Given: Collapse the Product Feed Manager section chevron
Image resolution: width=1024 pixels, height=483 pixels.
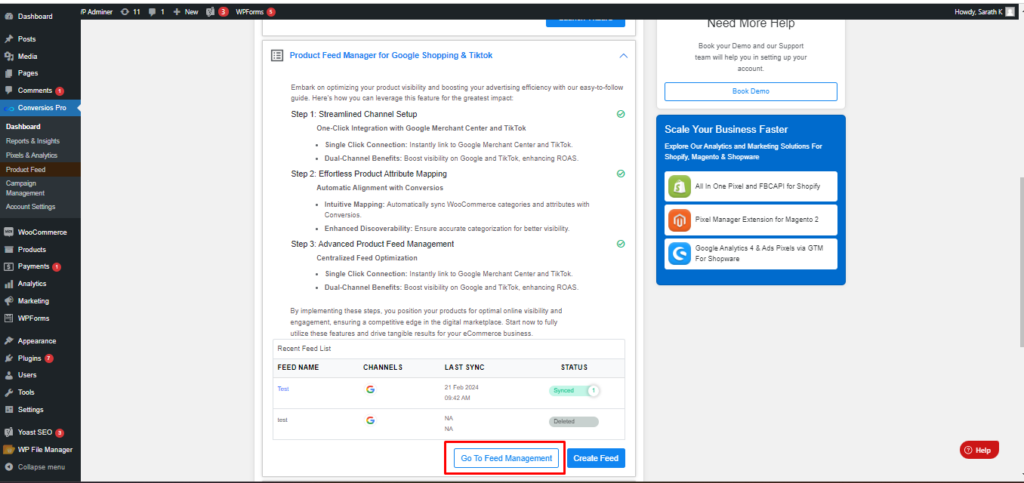Looking at the screenshot, I should [623, 56].
